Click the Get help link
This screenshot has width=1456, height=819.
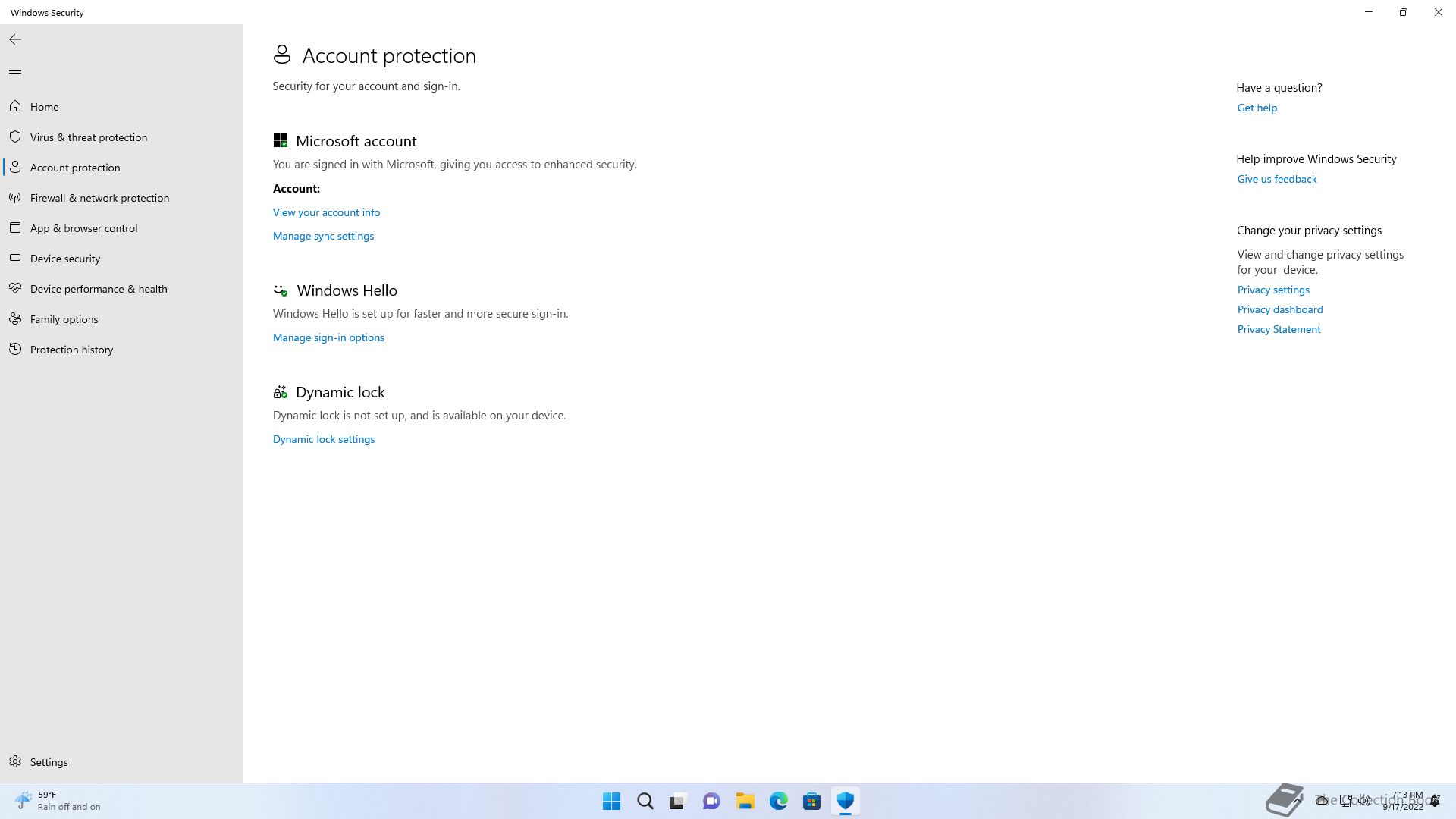[1257, 108]
